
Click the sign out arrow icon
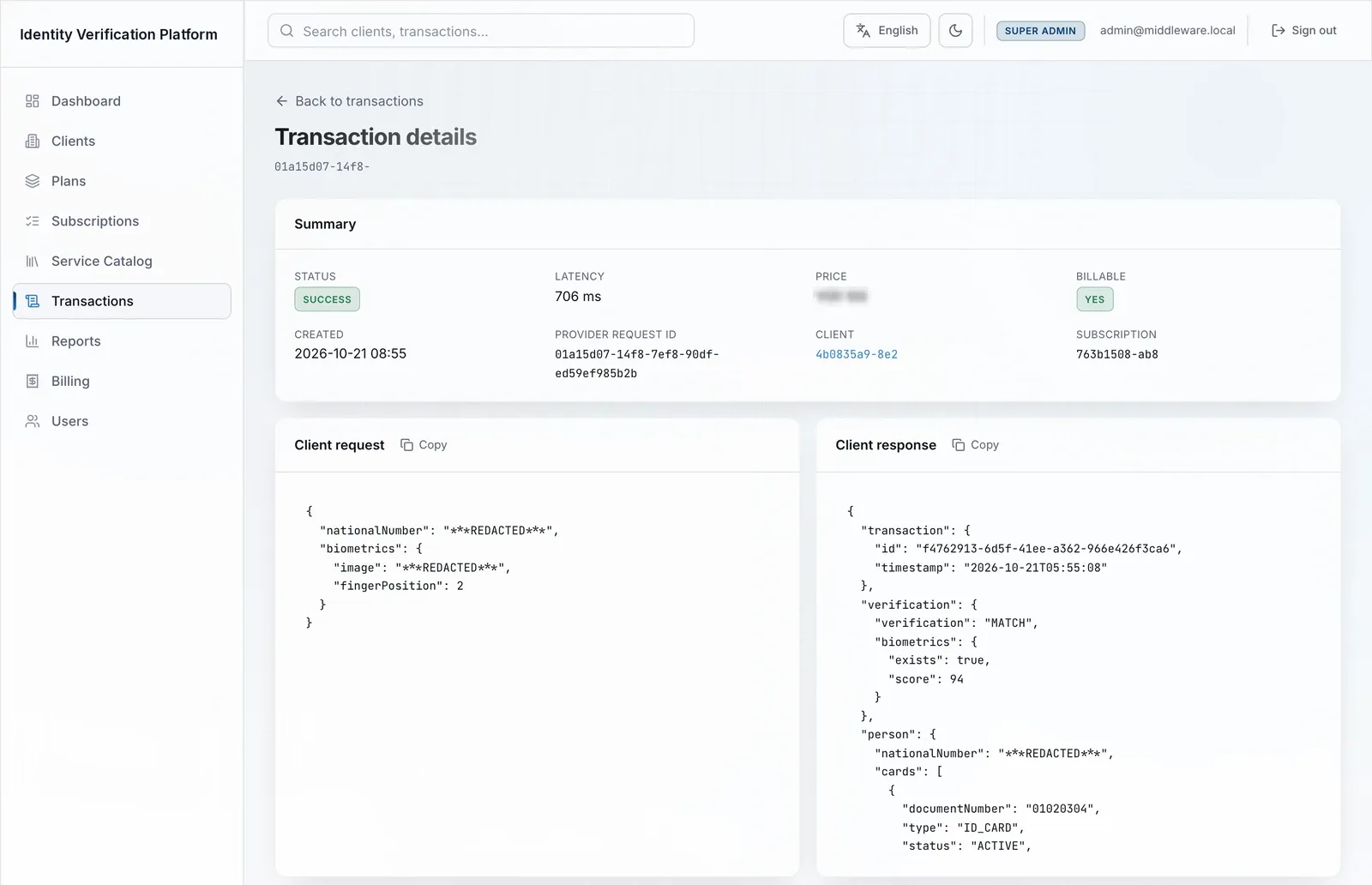1278,30
